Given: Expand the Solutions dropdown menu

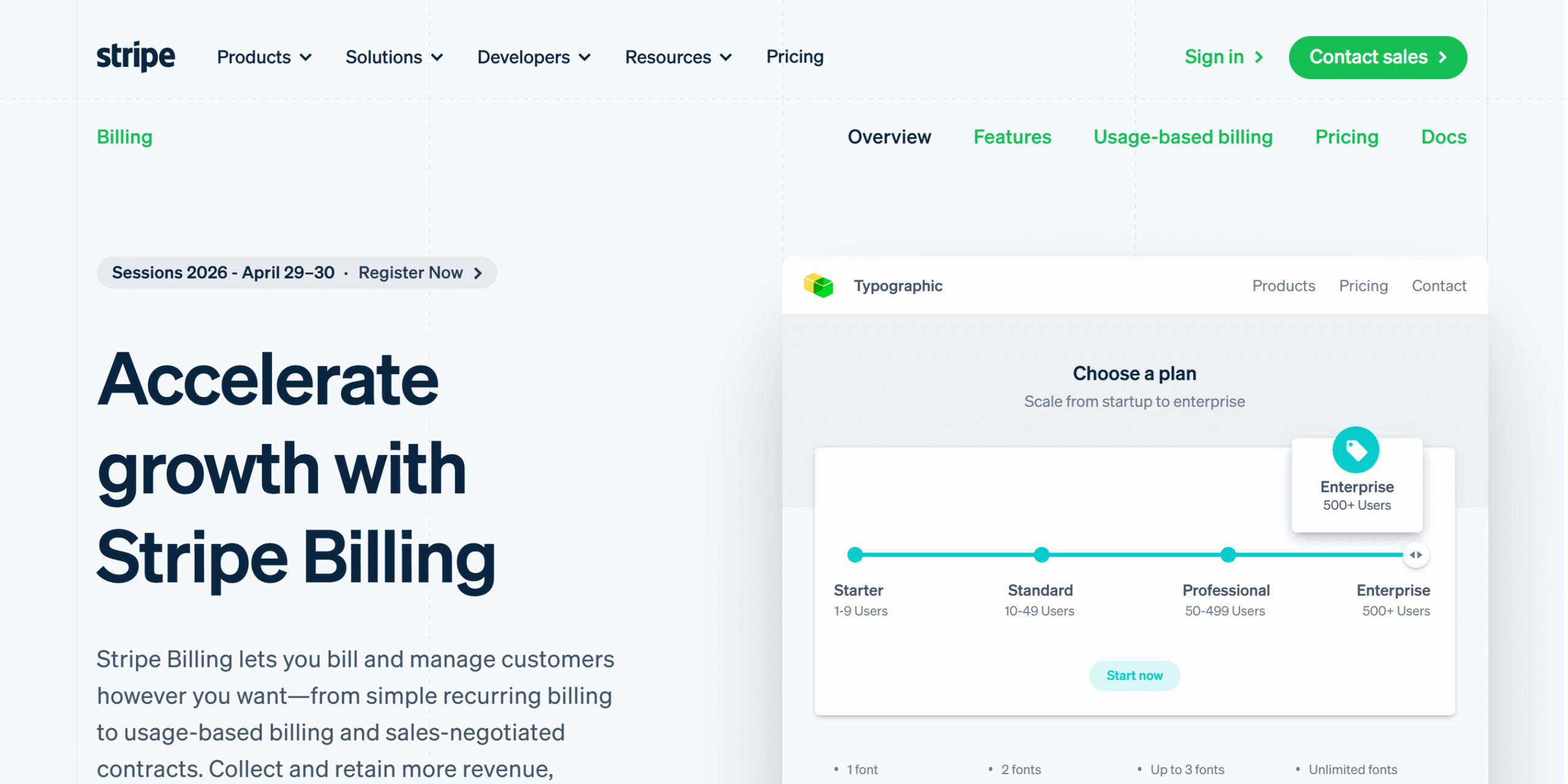Looking at the screenshot, I should click(394, 57).
